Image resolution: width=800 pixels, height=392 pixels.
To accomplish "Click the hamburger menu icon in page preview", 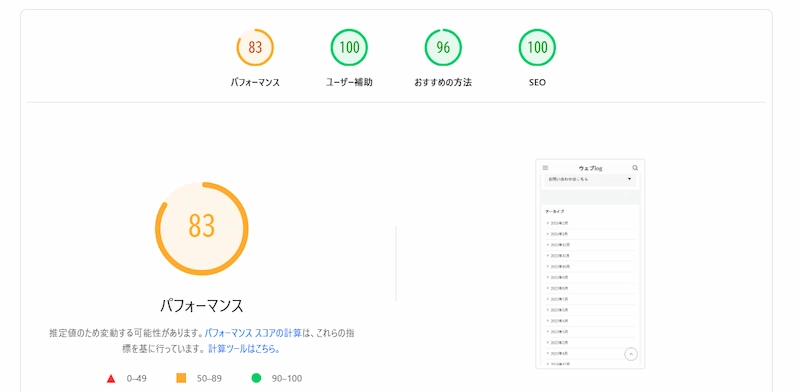I will [x=545, y=167].
